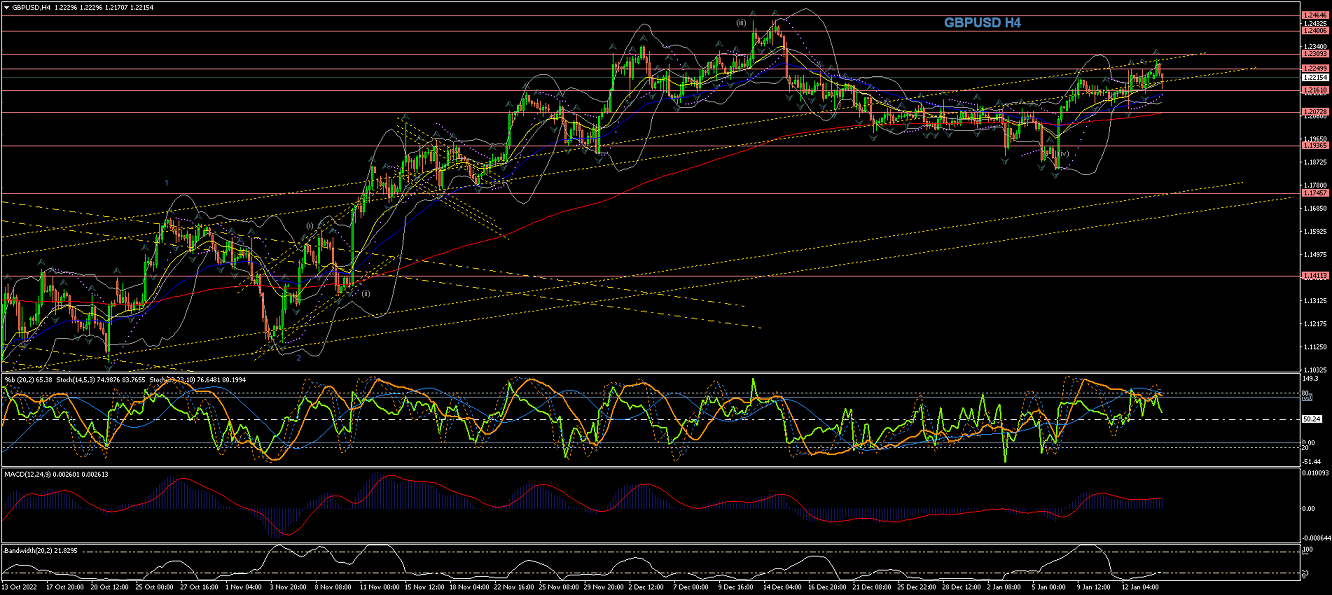The width and height of the screenshot is (1332, 595).
Task: Click the 1.24646 price level tag
Action: pos(1314,15)
